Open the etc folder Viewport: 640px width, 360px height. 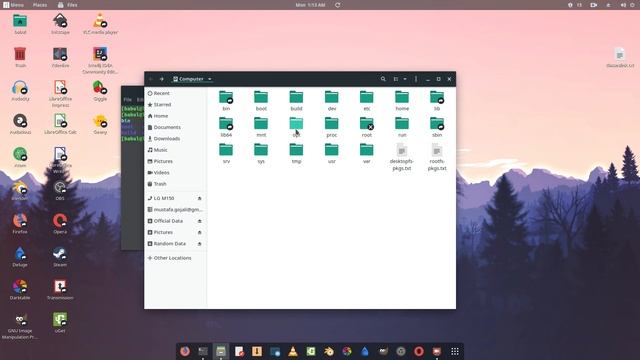[367, 101]
